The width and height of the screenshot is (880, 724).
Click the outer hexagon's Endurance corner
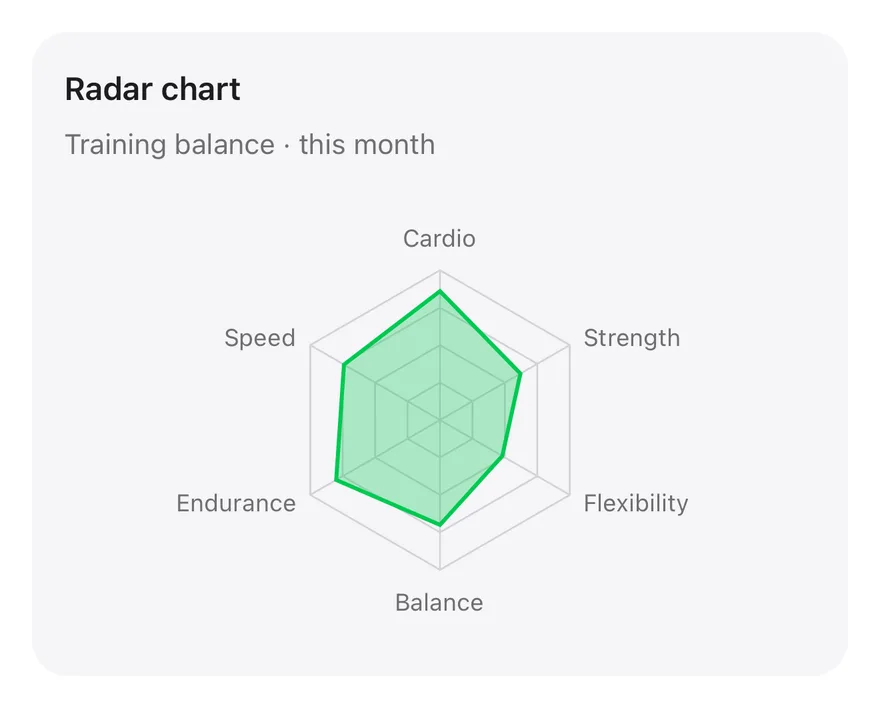pyautogui.click(x=310, y=494)
